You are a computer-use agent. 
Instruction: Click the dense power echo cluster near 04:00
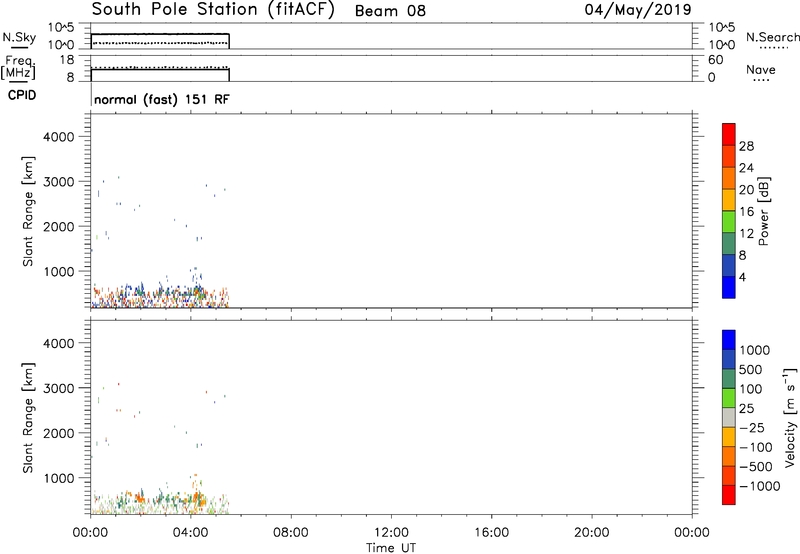point(196,293)
